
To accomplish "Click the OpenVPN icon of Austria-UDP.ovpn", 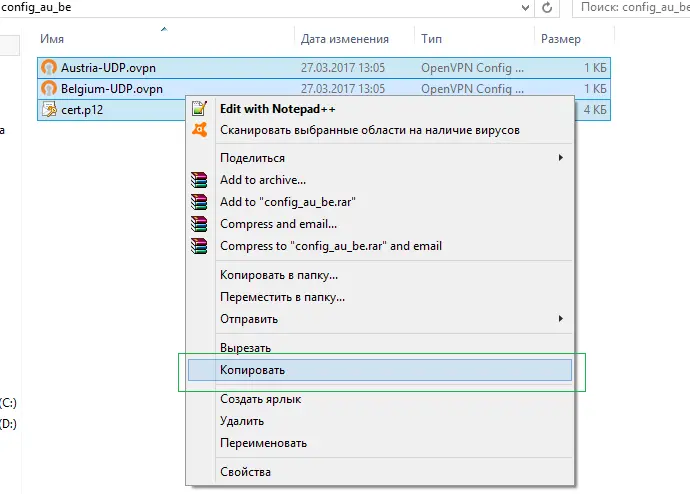I will (x=49, y=67).
